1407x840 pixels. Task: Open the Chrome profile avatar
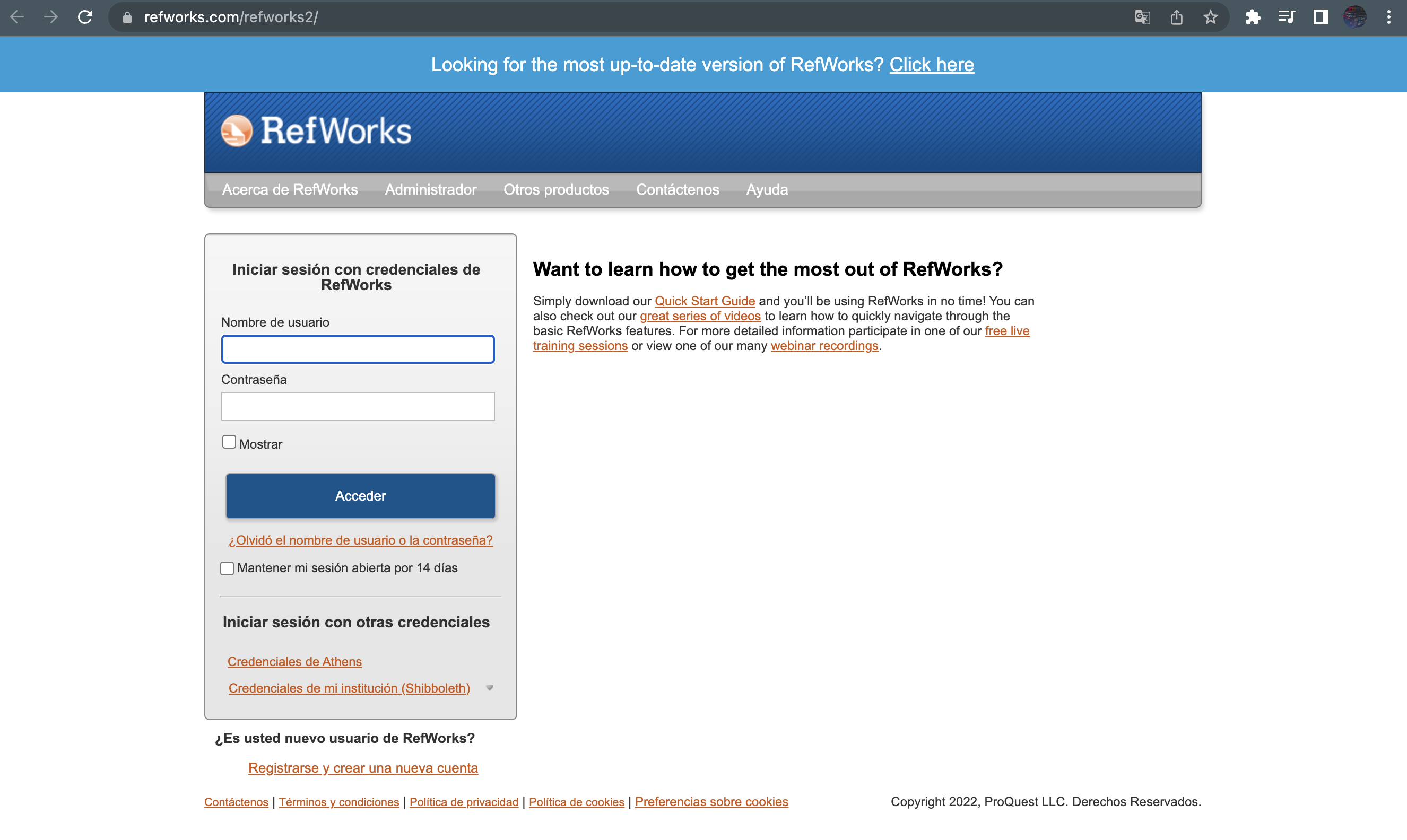pyautogui.click(x=1355, y=17)
